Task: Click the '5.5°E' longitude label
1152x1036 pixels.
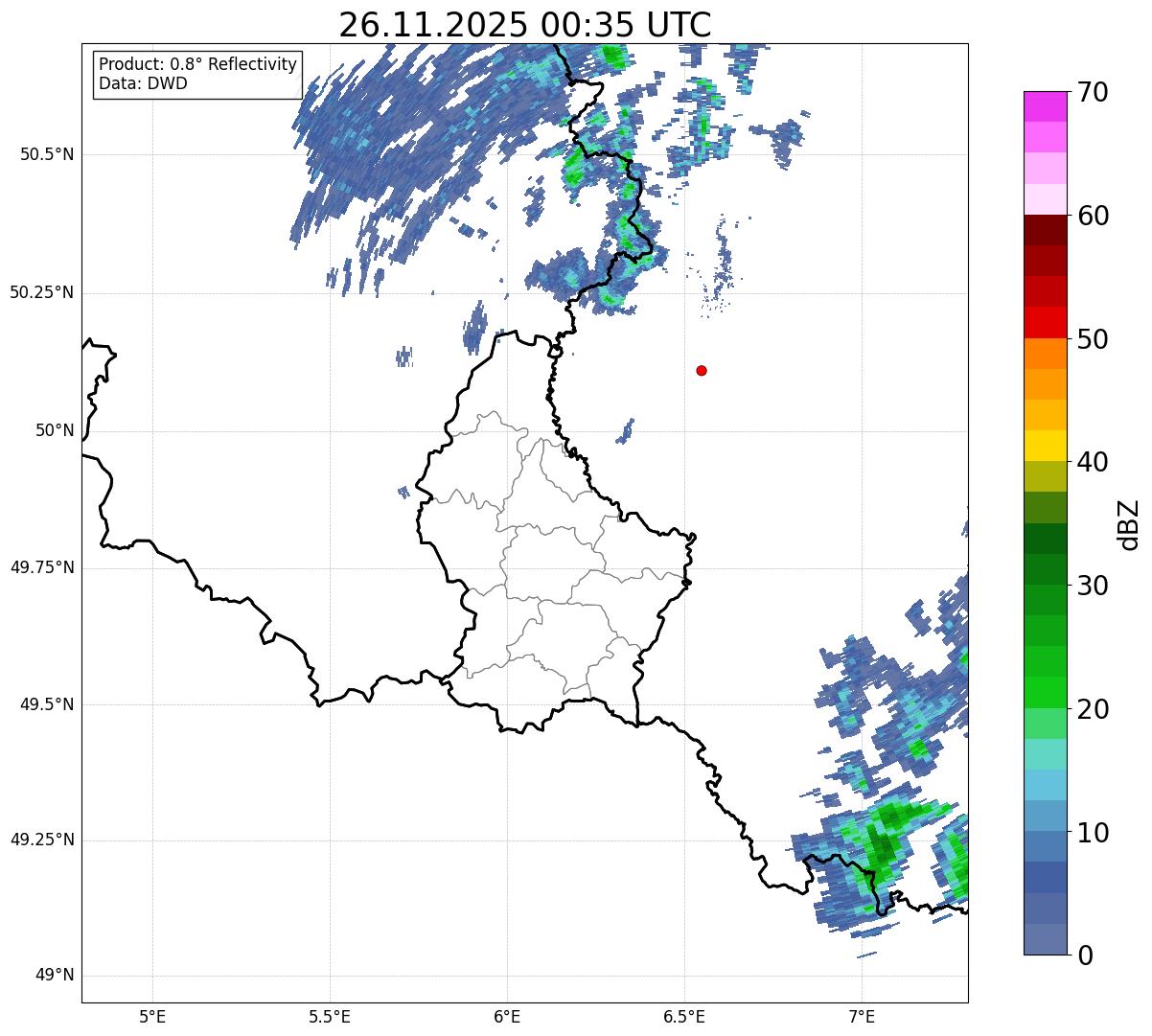Action: 330,1016
